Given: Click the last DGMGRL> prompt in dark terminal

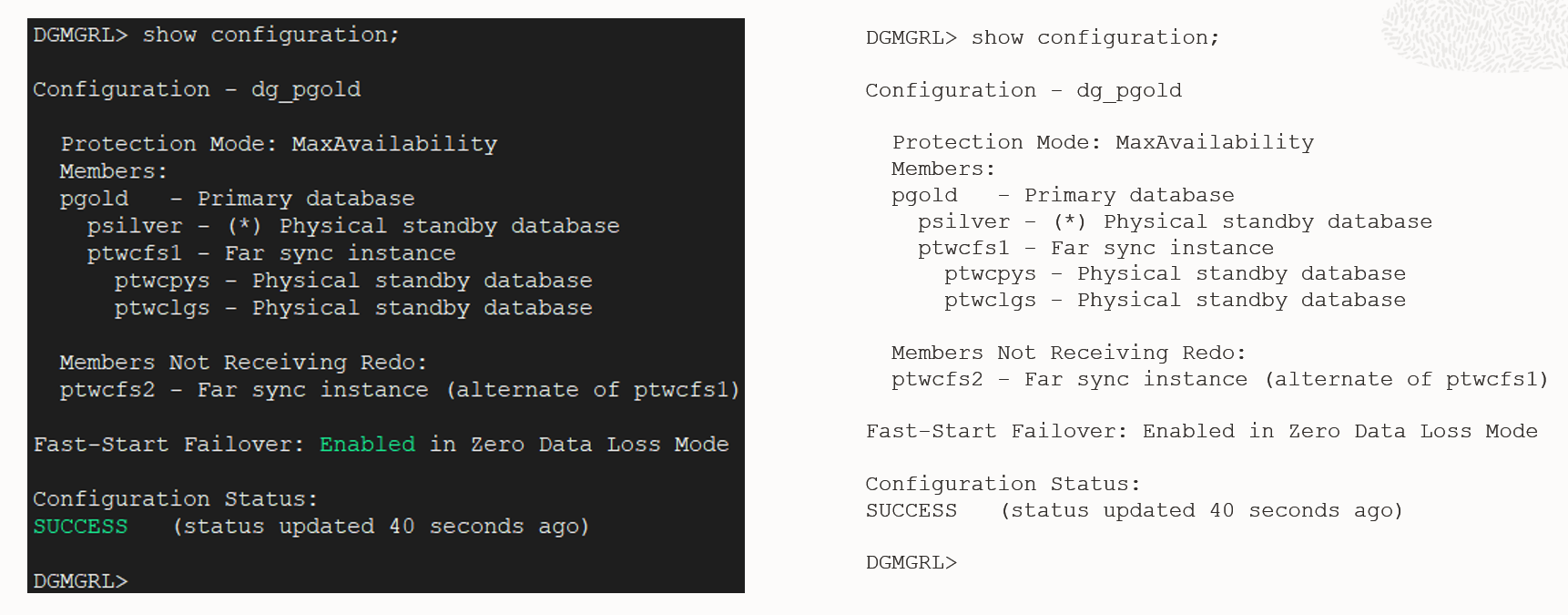Looking at the screenshot, I should tap(80, 580).
